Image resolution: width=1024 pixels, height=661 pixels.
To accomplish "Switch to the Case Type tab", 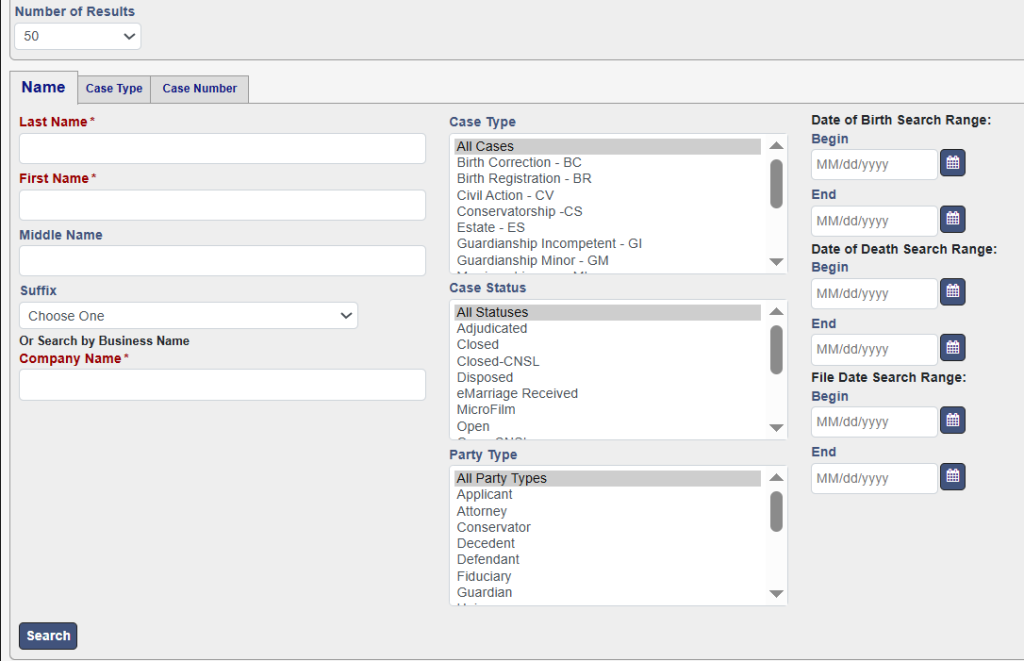I will (x=114, y=89).
